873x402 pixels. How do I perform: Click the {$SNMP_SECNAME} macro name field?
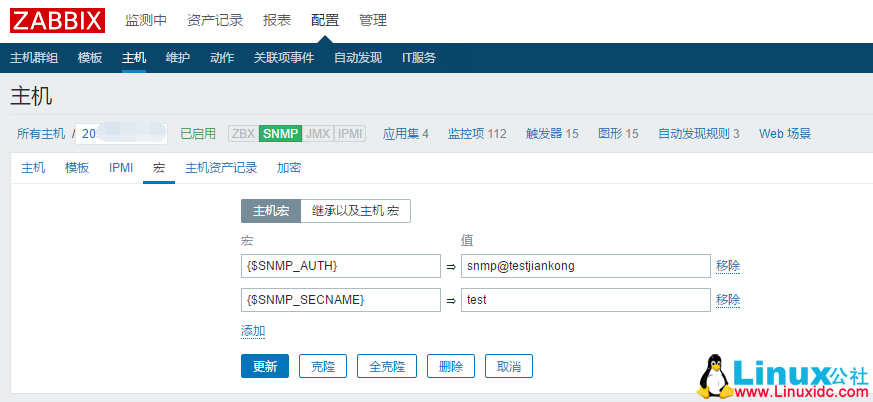coord(340,300)
